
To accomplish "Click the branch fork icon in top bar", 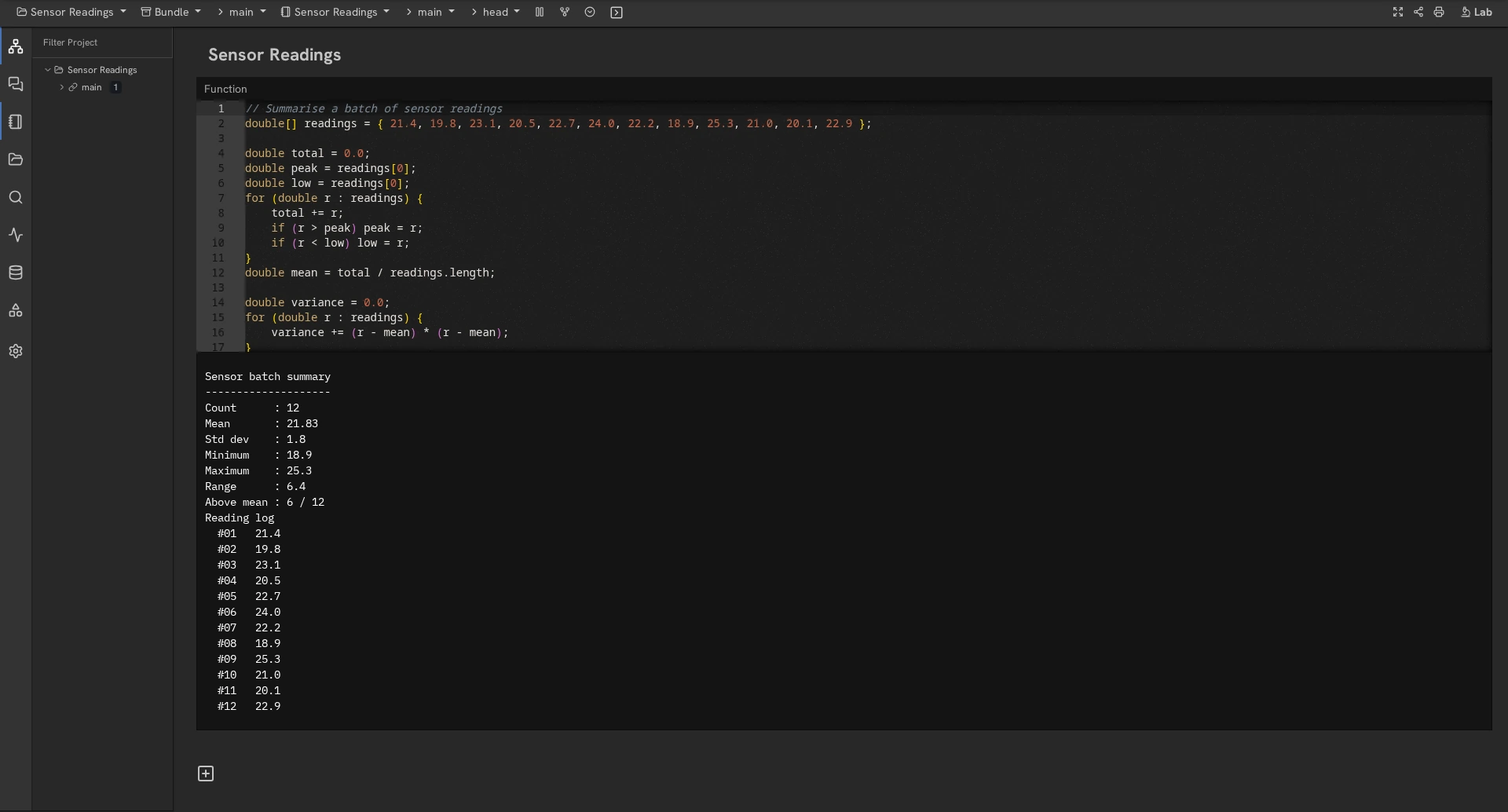I will [x=565, y=12].
